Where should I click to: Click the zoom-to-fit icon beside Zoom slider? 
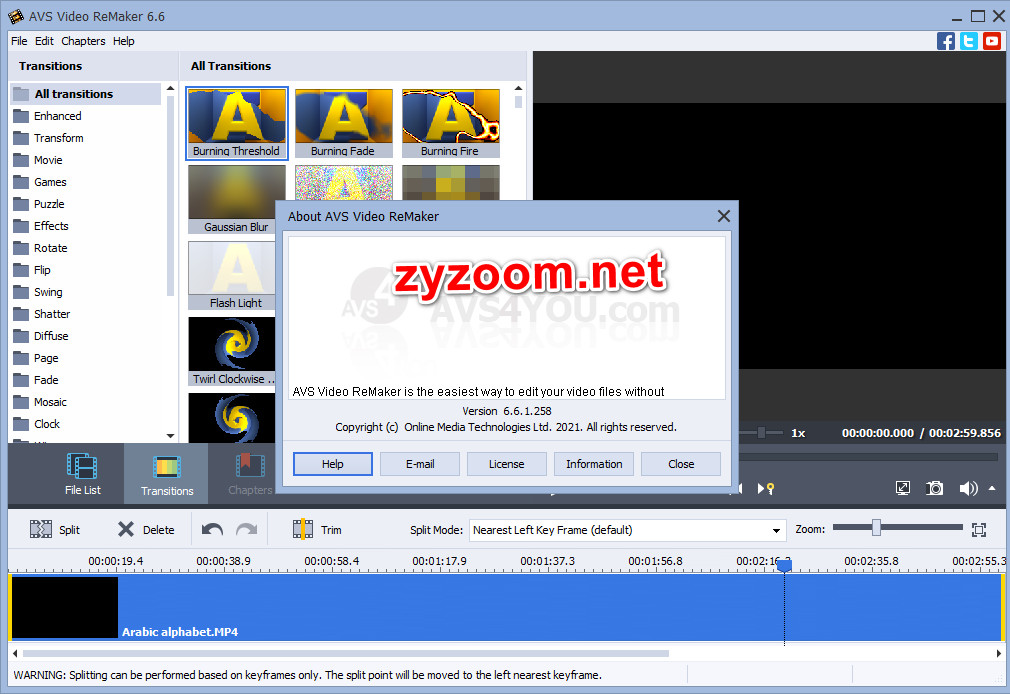979,530
